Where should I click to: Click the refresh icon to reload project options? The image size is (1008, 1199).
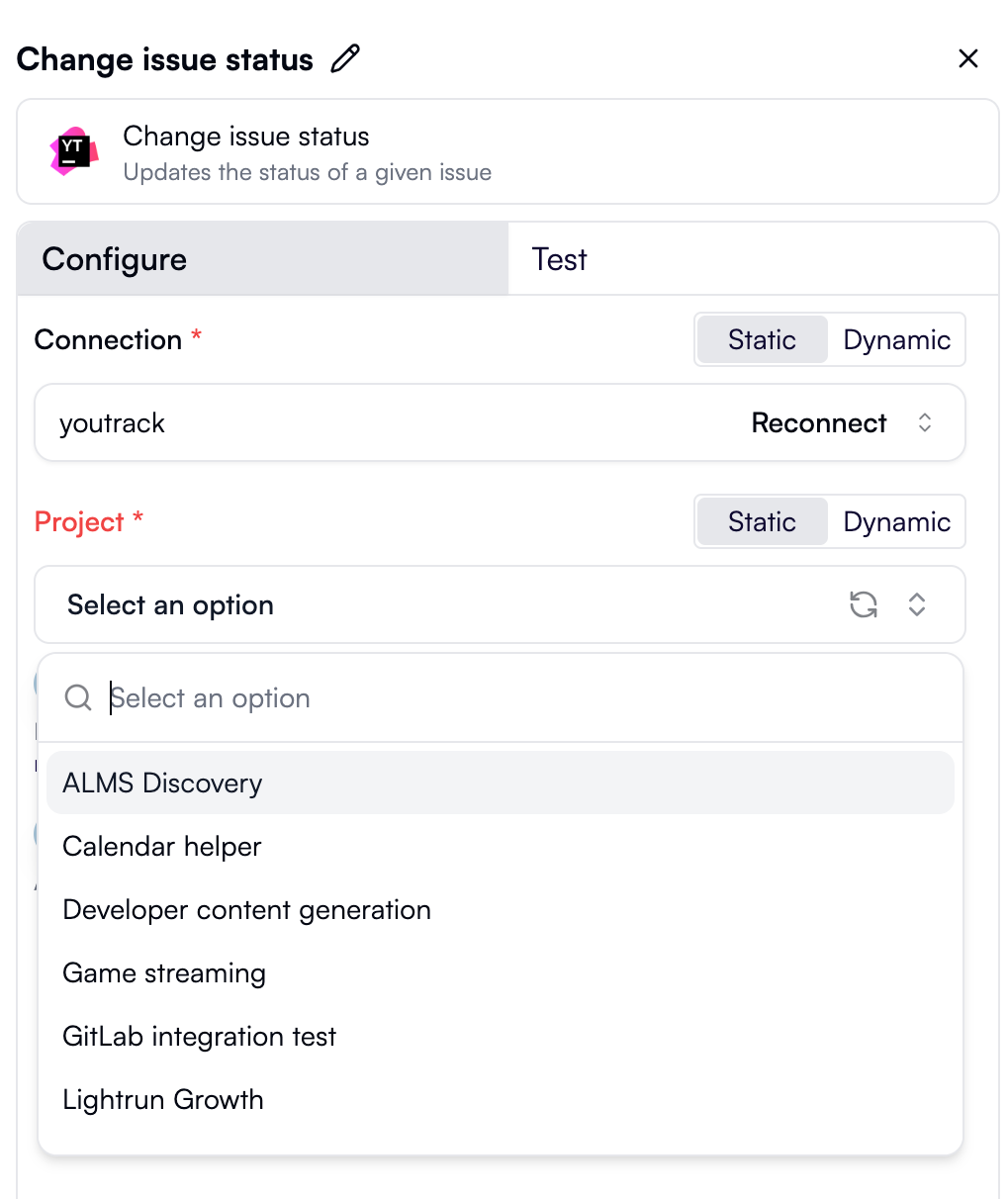862,604
